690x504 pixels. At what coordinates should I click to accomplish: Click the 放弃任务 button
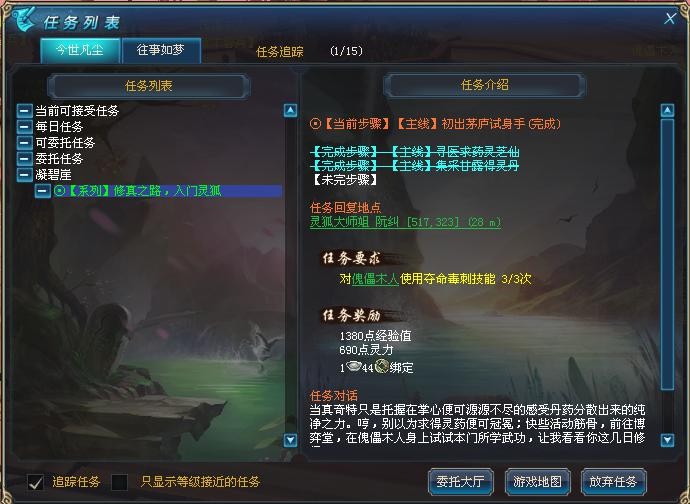click(x=613, y=482)
